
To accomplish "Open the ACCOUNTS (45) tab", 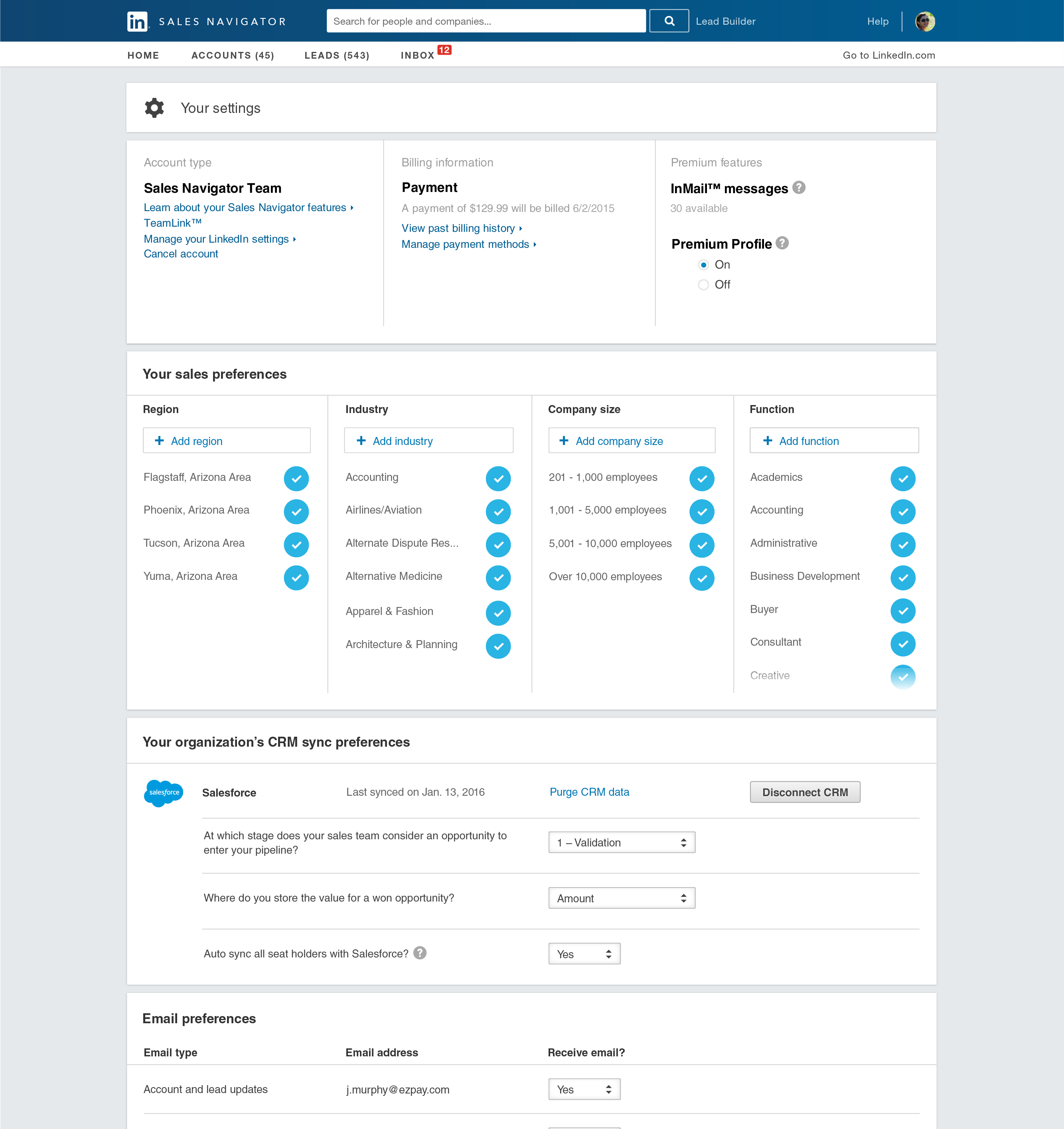I will 233,55.
